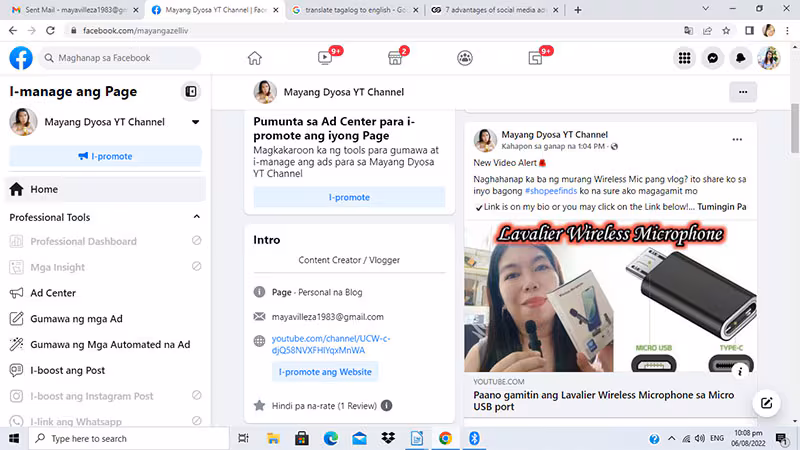
Task: Open the account profile picture menu
Action: 768,58
